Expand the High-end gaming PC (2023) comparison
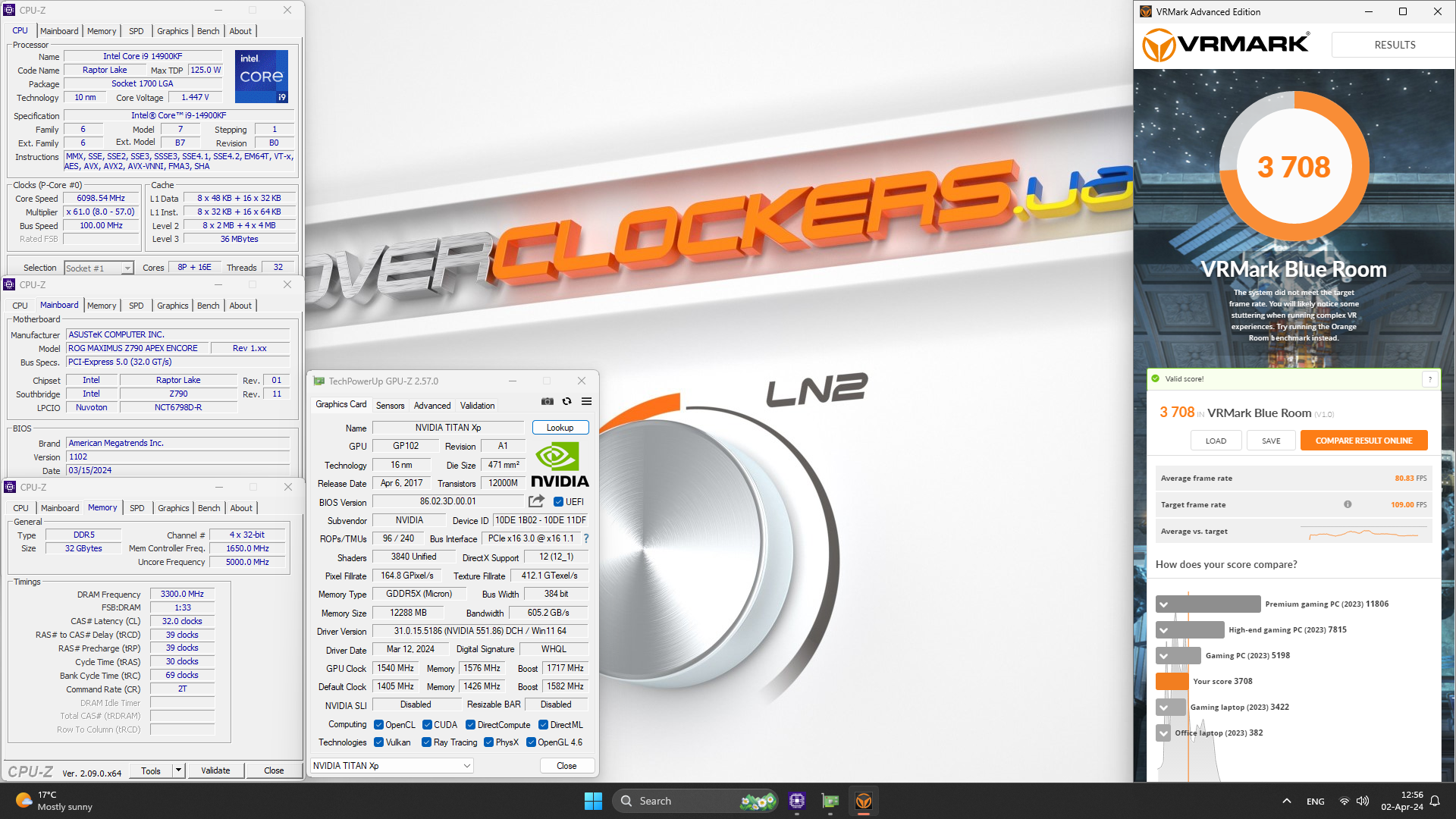 point(1163,630)
